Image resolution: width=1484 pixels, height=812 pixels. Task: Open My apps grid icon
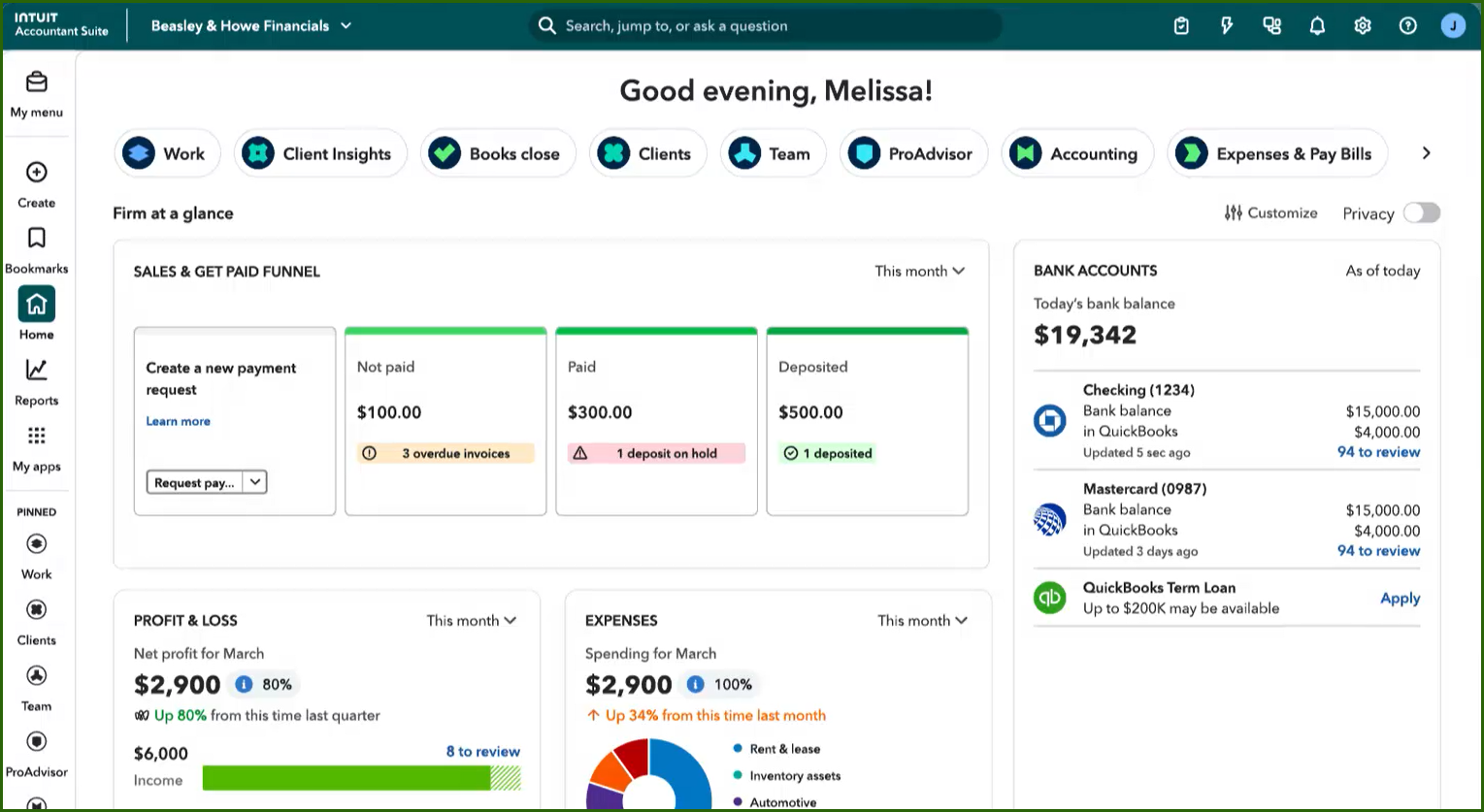37,436
